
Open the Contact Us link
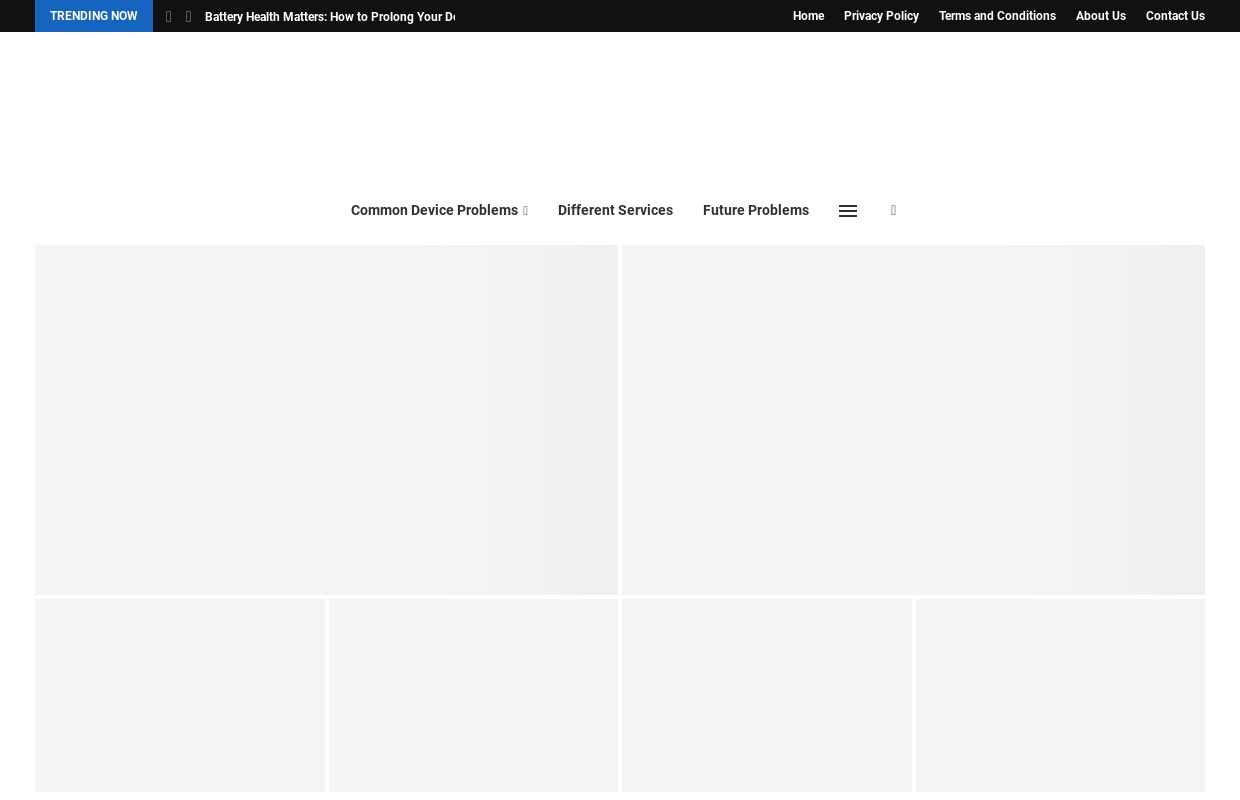tap(1175, 16)
